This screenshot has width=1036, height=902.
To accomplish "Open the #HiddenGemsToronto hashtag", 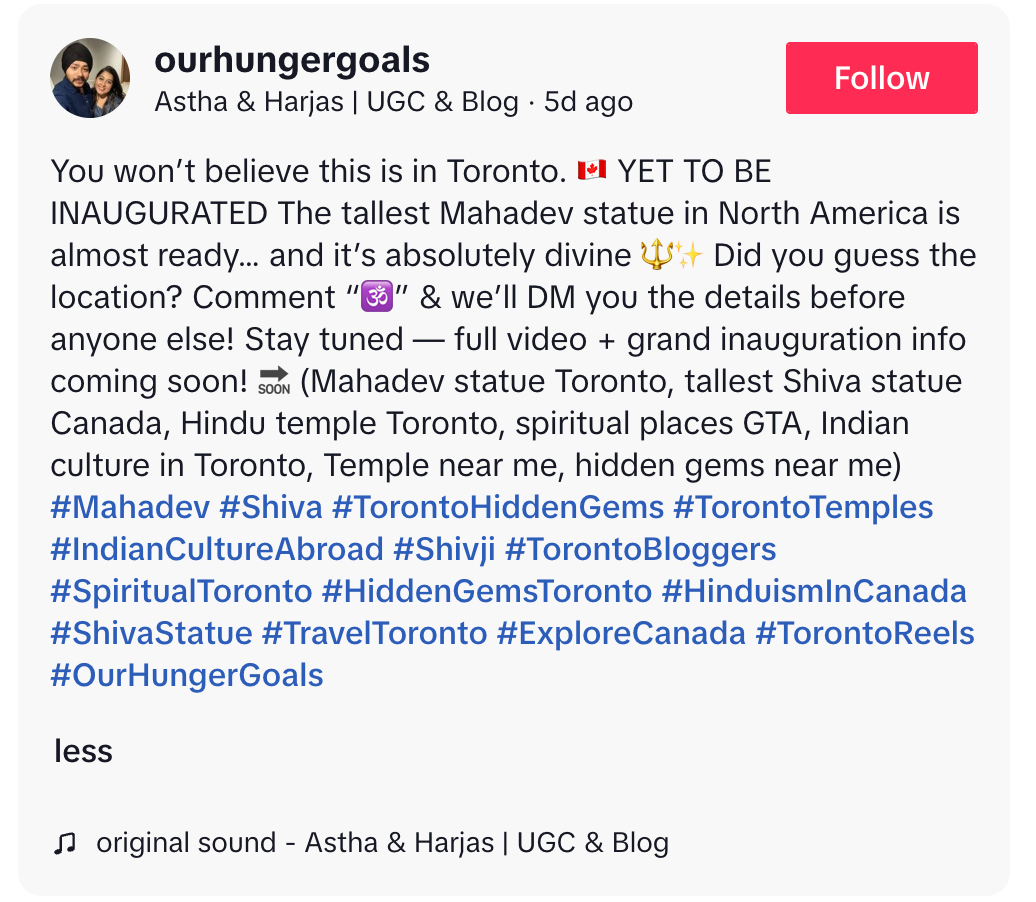I will point(487,591).
